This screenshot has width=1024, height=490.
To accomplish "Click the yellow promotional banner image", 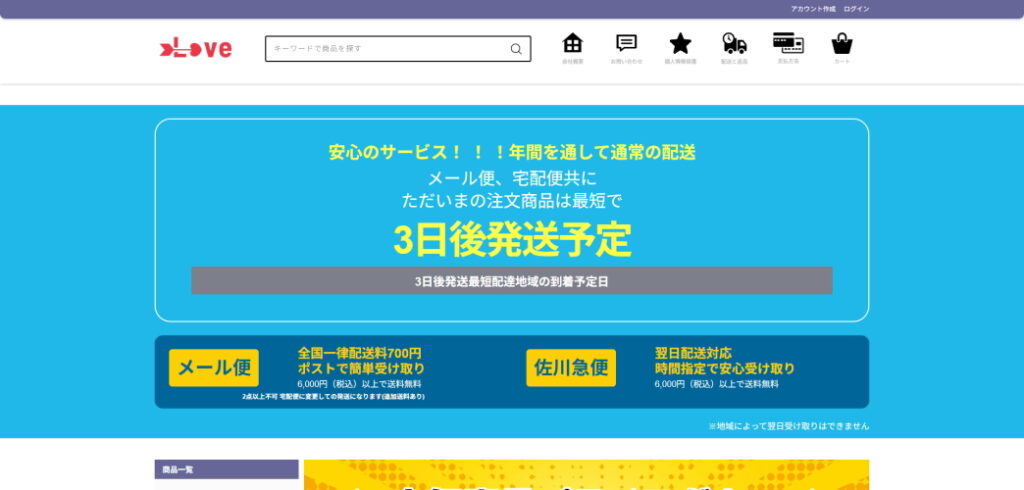I will click(586, 475).
